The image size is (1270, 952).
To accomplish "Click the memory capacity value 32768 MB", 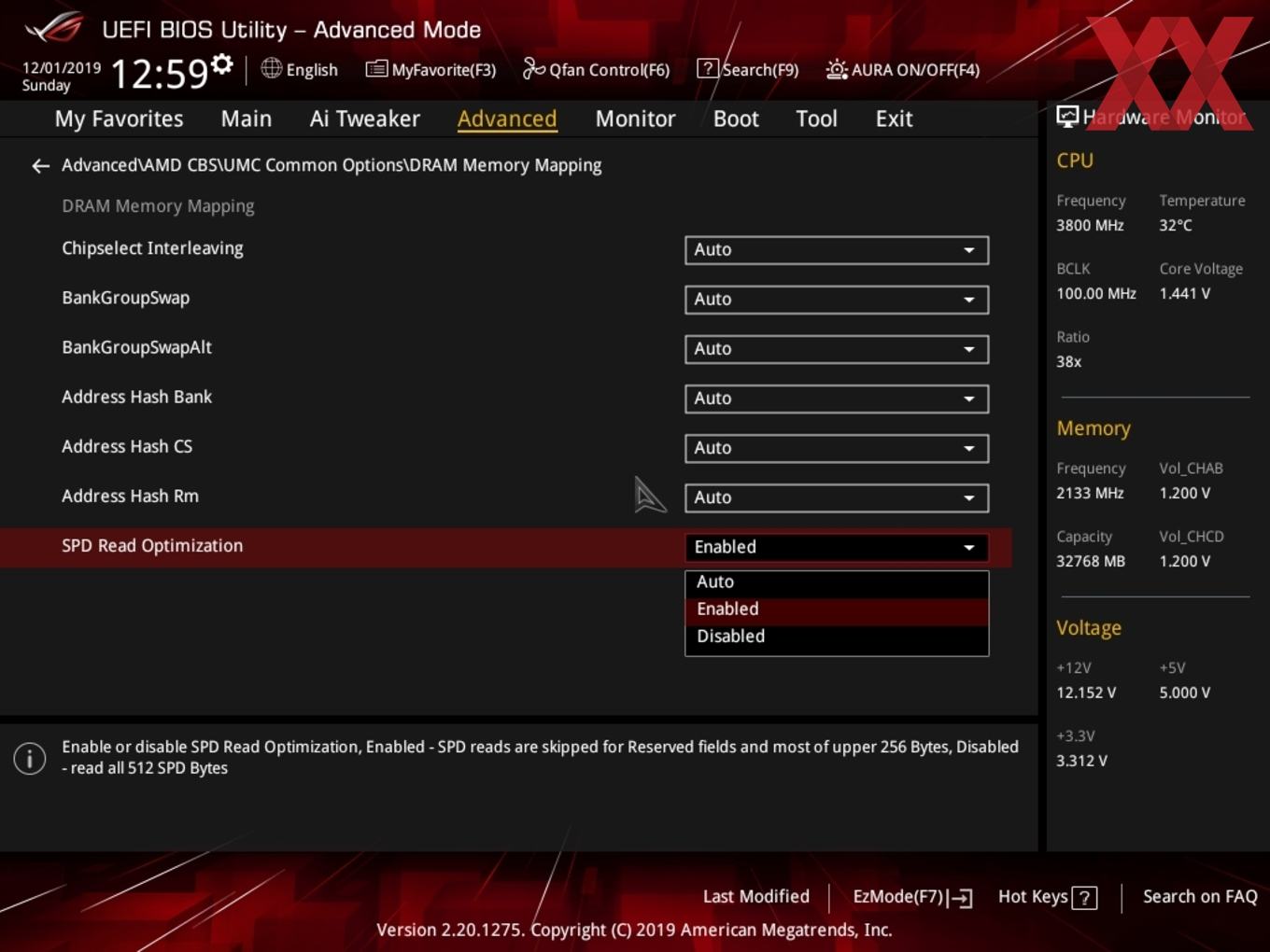I will (1091, 561).
